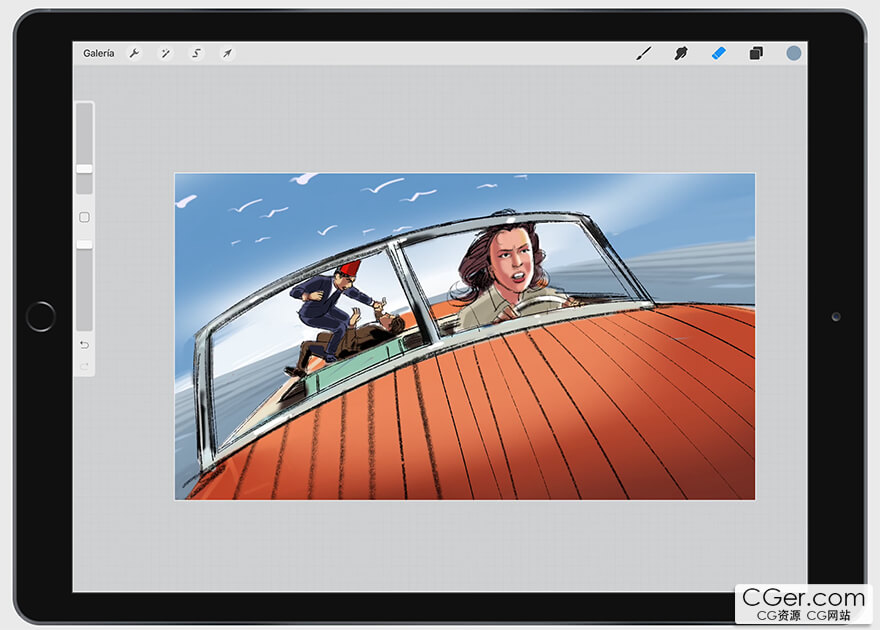Tap the undo arrow in sidebar
Screen dimensions: 880x630
(x=84, y=344)
